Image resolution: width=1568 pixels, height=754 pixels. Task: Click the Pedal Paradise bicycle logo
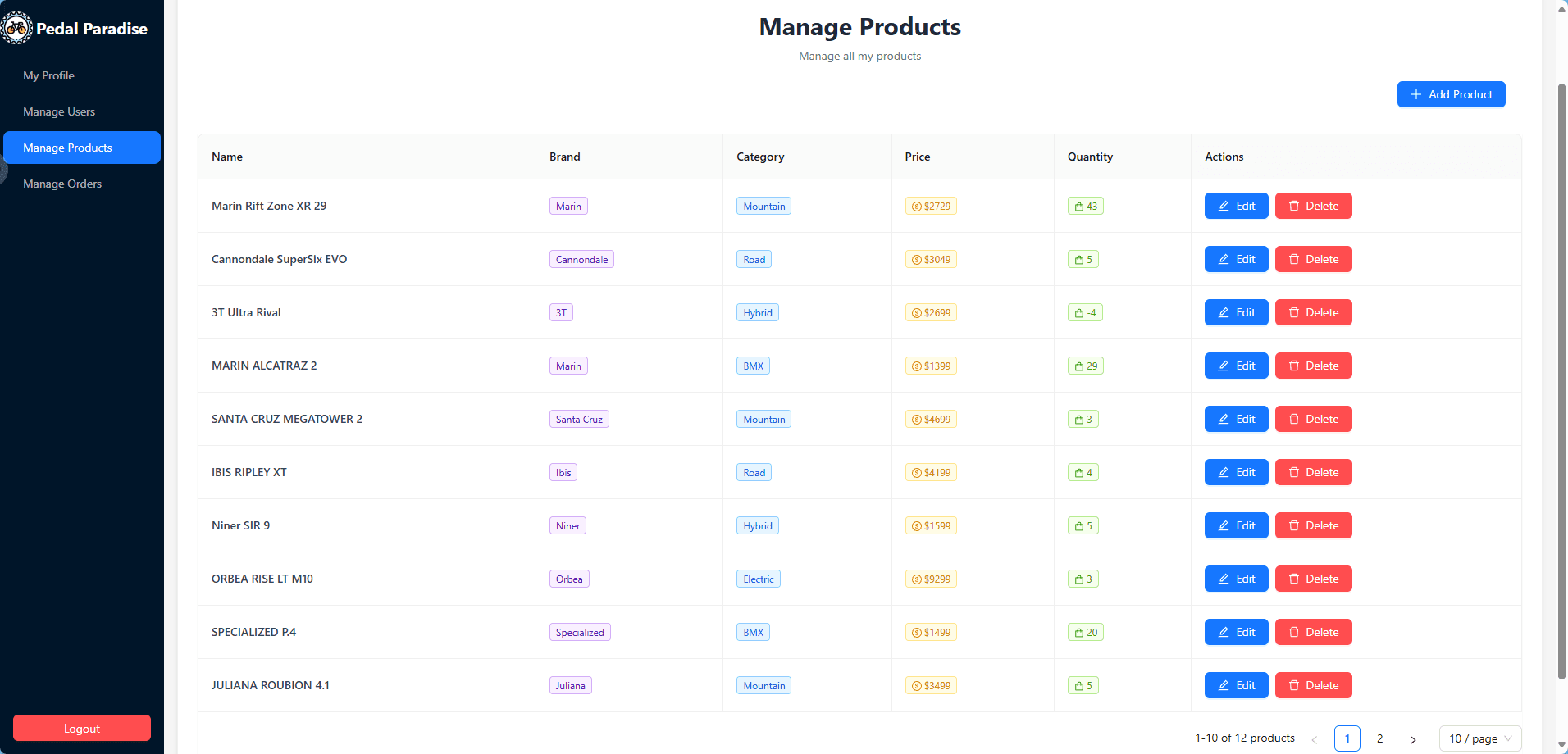tap(16, 29)
